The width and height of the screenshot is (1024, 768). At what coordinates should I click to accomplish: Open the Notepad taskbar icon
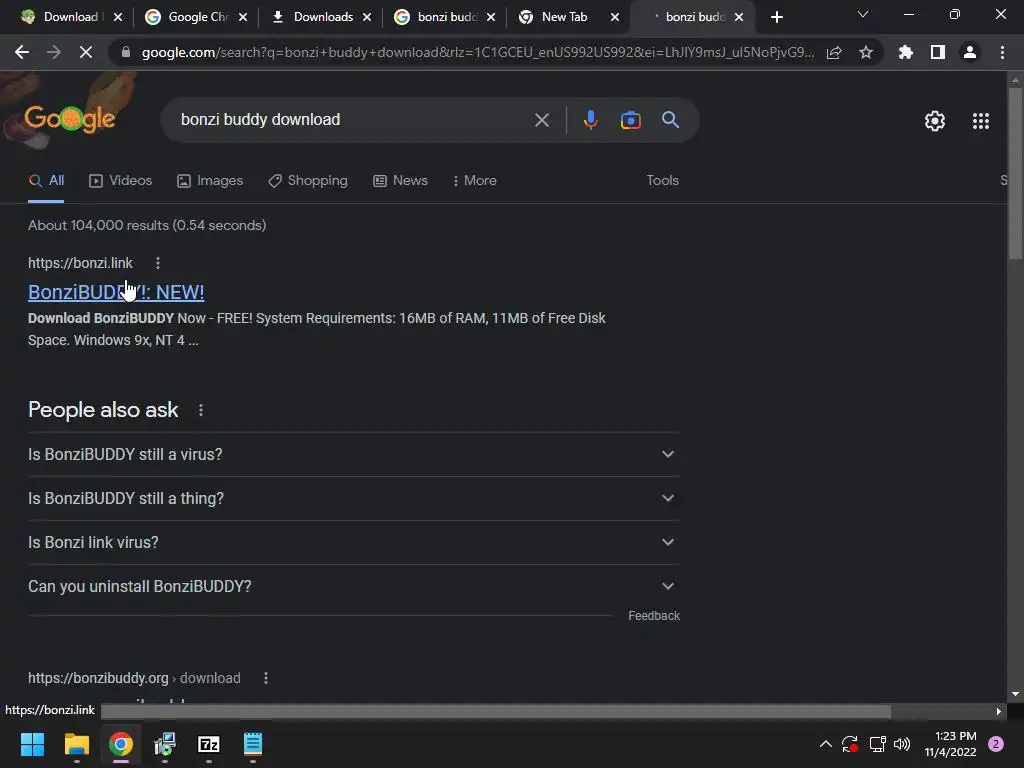[253, 744]
